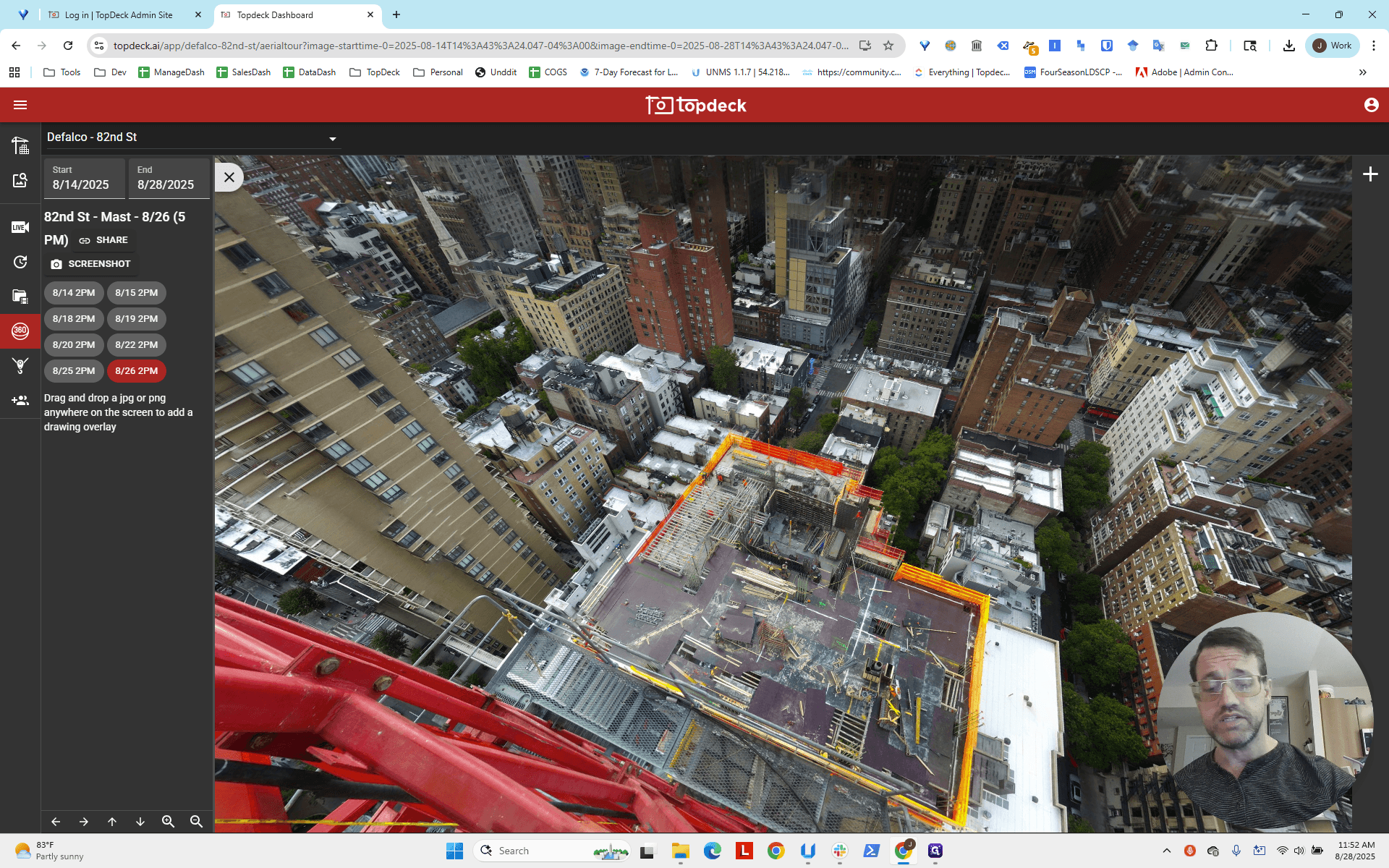Image resolution: width=1389 pixels, height=868 pixels.
Task: Open File Explorer from taskbar
Action: 680,851
